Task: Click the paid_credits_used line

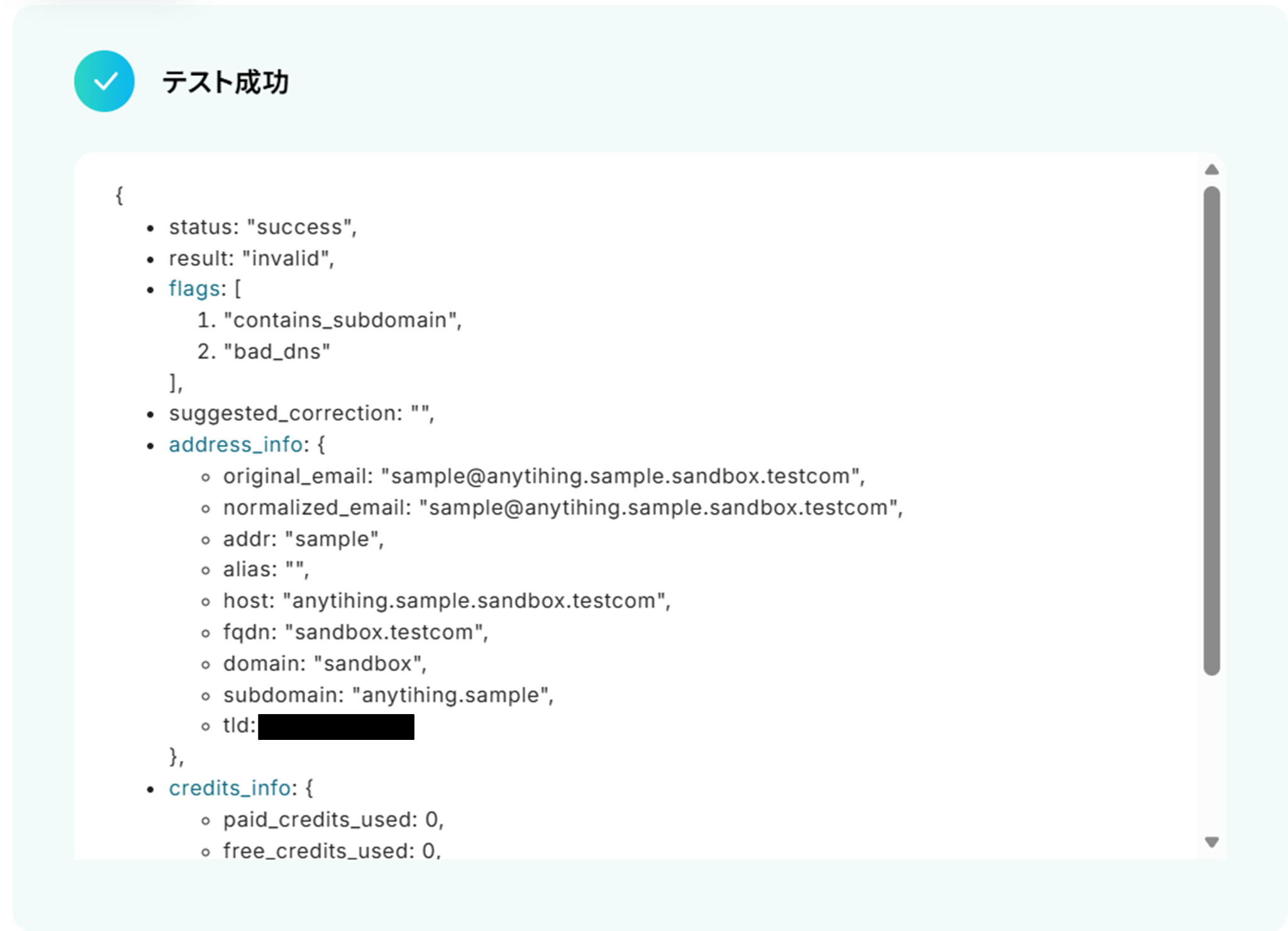Action: (333, 819)
